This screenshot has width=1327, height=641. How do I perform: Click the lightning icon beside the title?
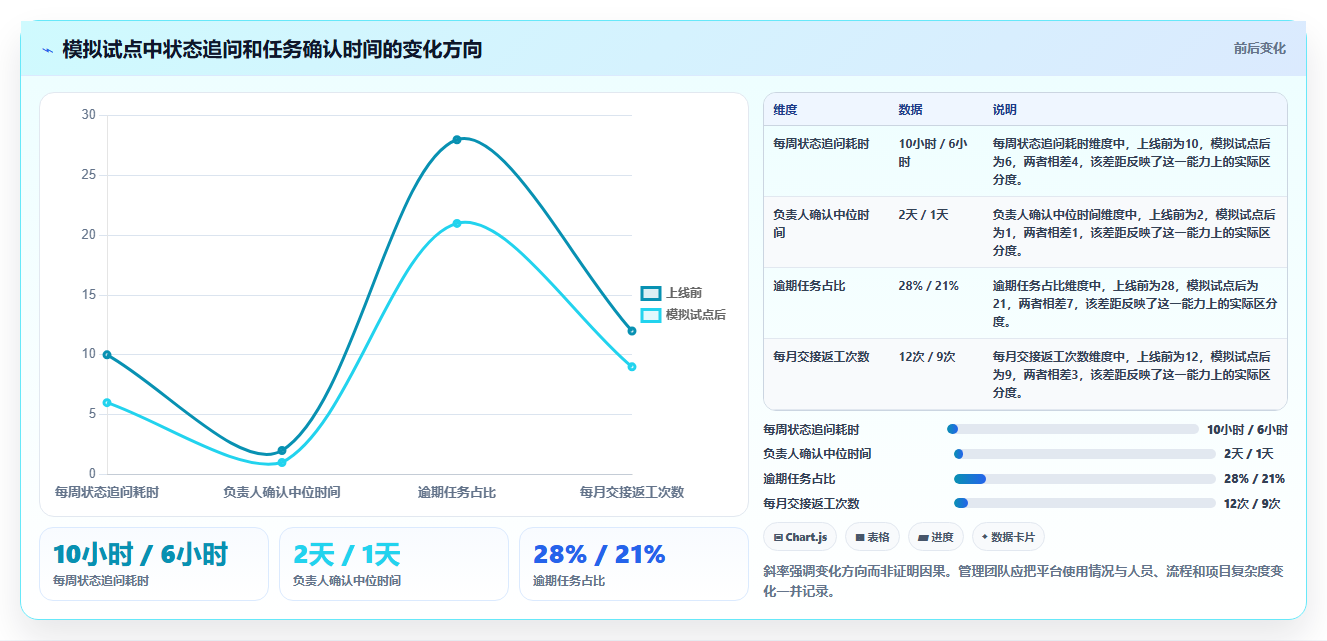pos(47,49)
